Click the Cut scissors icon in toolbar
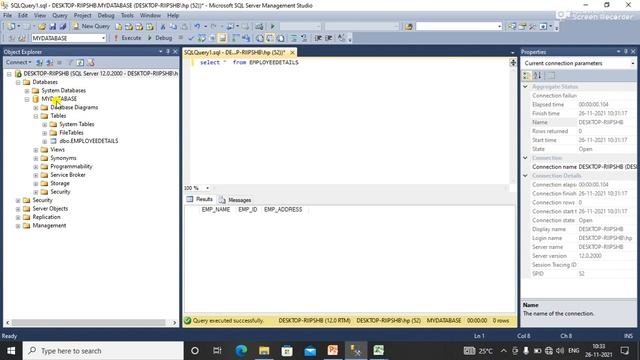This screenshot has height=360, width=640. click(163, 27)
